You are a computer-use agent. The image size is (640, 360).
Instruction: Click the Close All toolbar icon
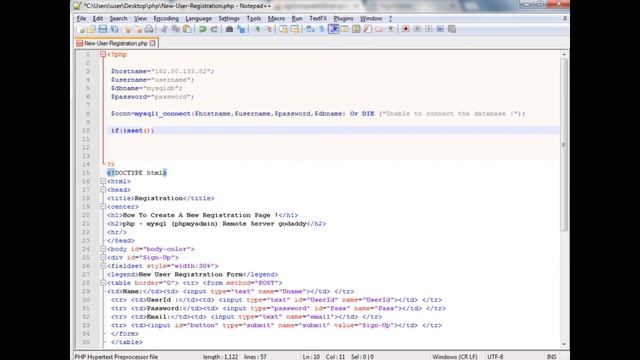point(138,29)
